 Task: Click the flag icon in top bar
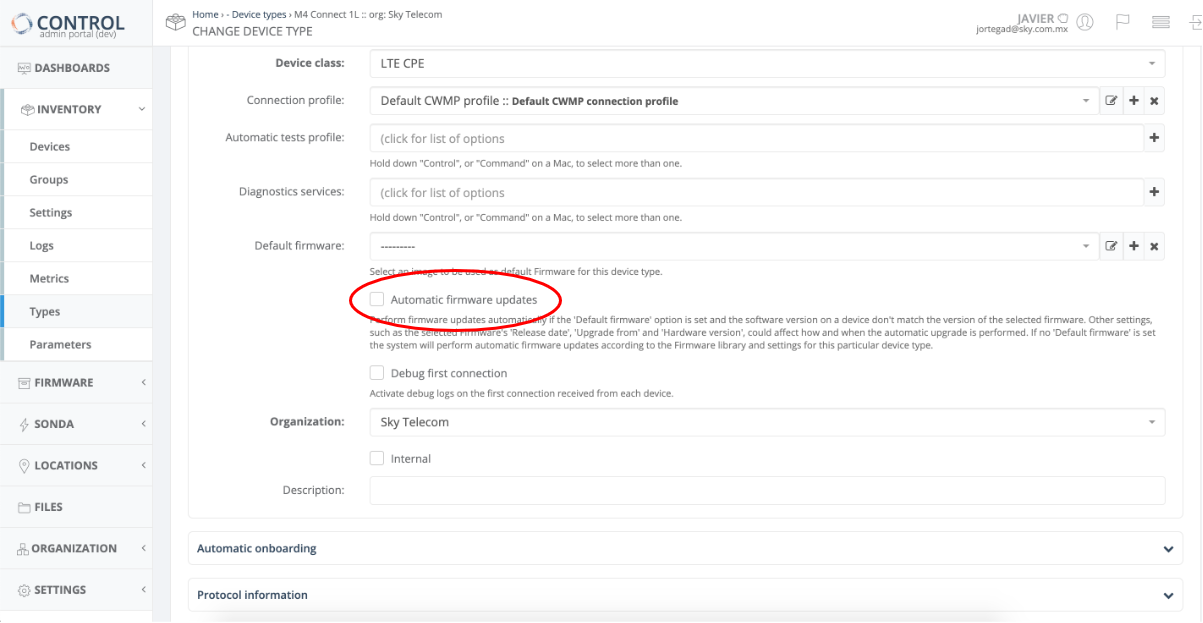coord(1123,22)
